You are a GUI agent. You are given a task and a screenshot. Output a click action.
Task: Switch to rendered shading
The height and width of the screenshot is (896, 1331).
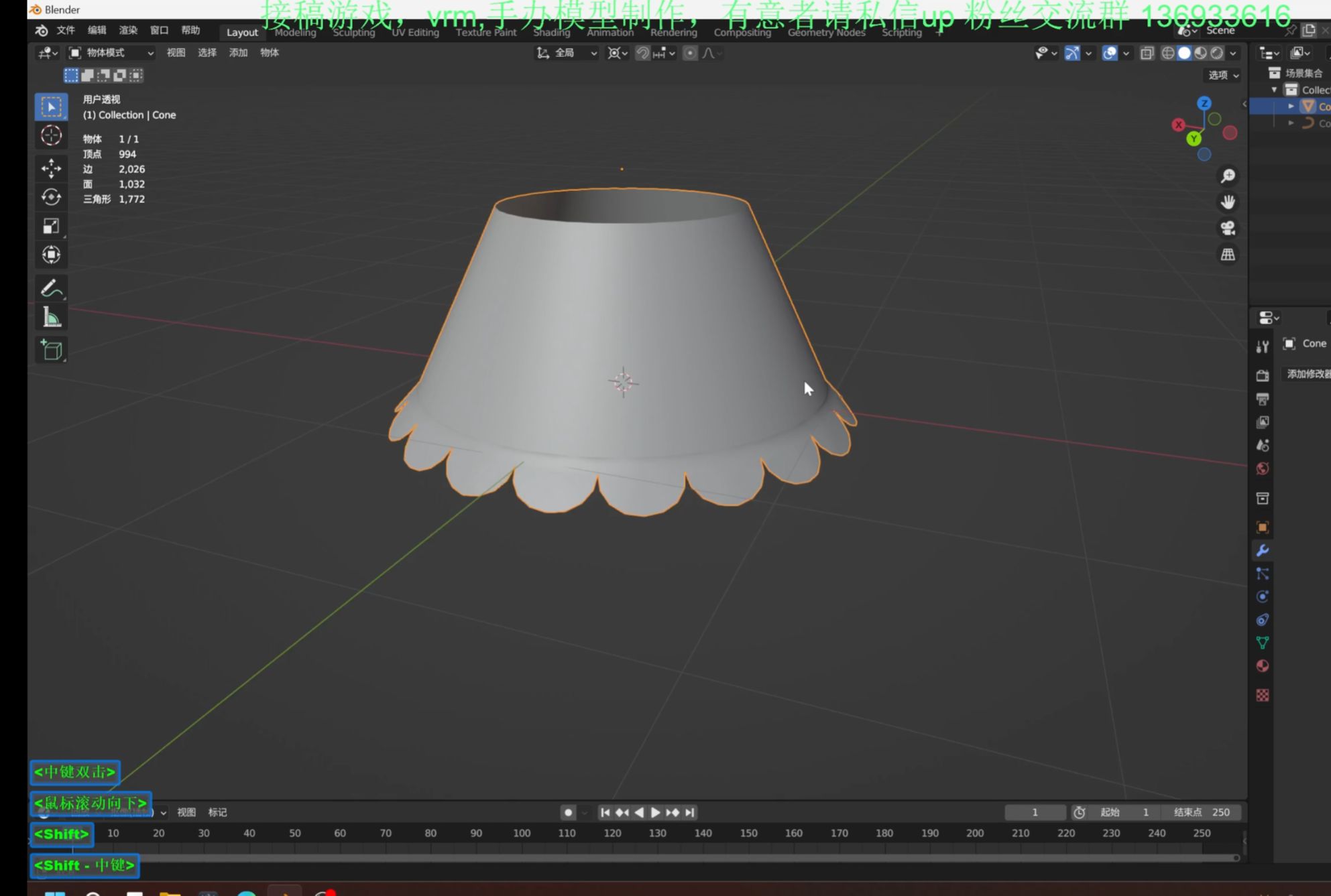coord(1217,53)
